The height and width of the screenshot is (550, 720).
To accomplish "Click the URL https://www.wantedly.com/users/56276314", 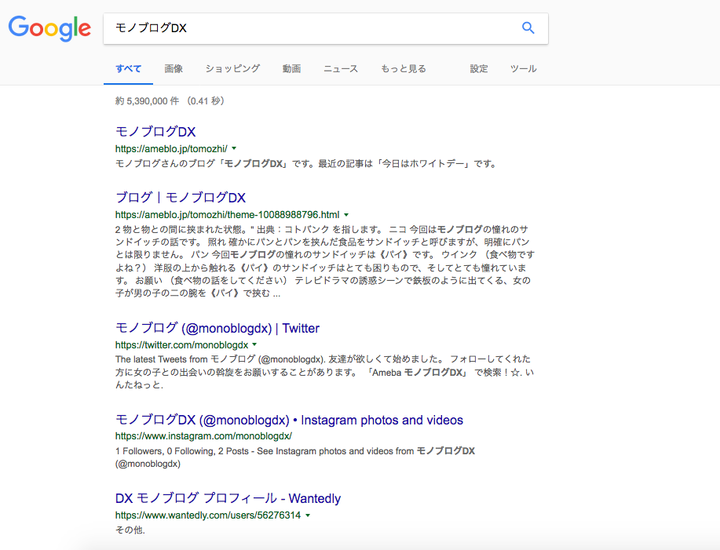I will (208, 515).
